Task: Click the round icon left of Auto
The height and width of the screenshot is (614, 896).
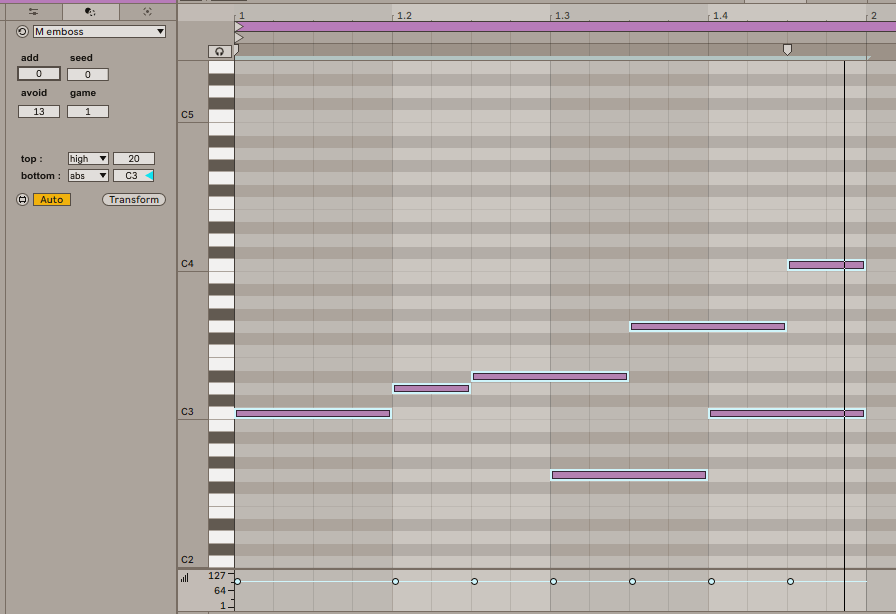Action: point(23,200)
